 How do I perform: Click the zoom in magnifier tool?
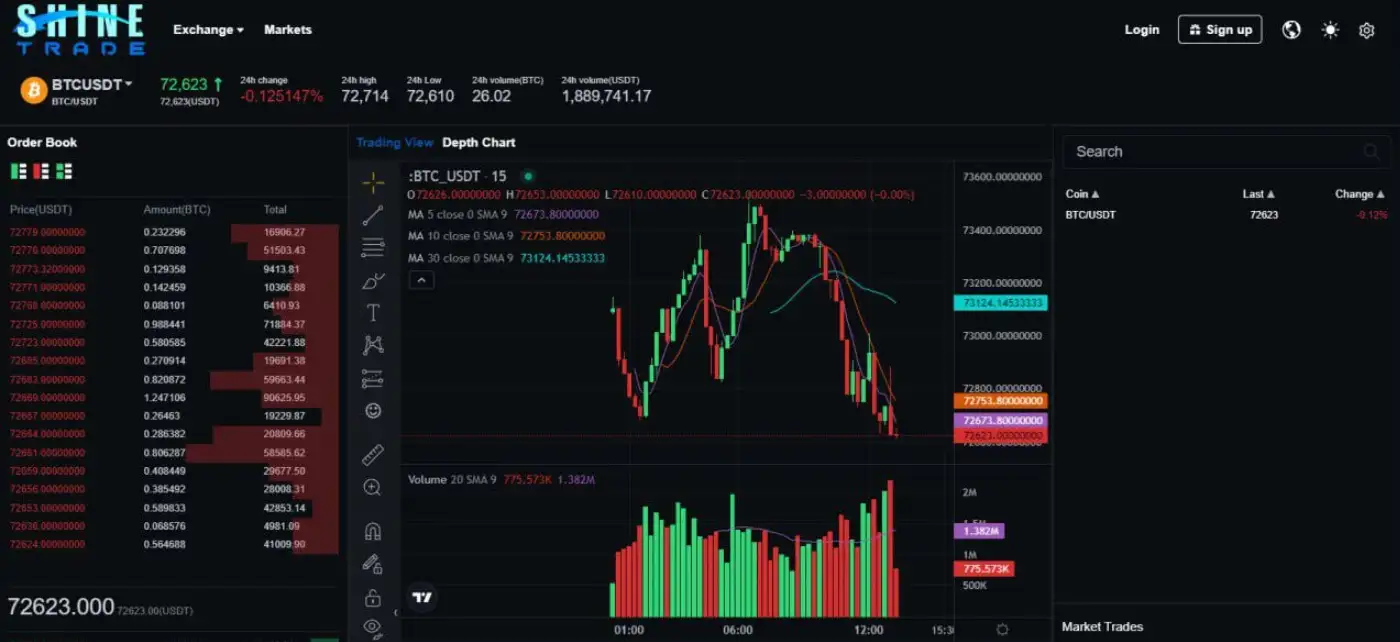373,488
